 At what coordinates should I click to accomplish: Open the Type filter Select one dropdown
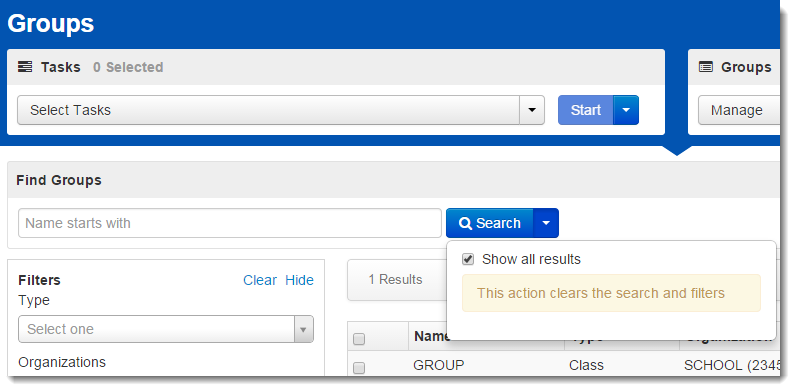pos(166,329)
